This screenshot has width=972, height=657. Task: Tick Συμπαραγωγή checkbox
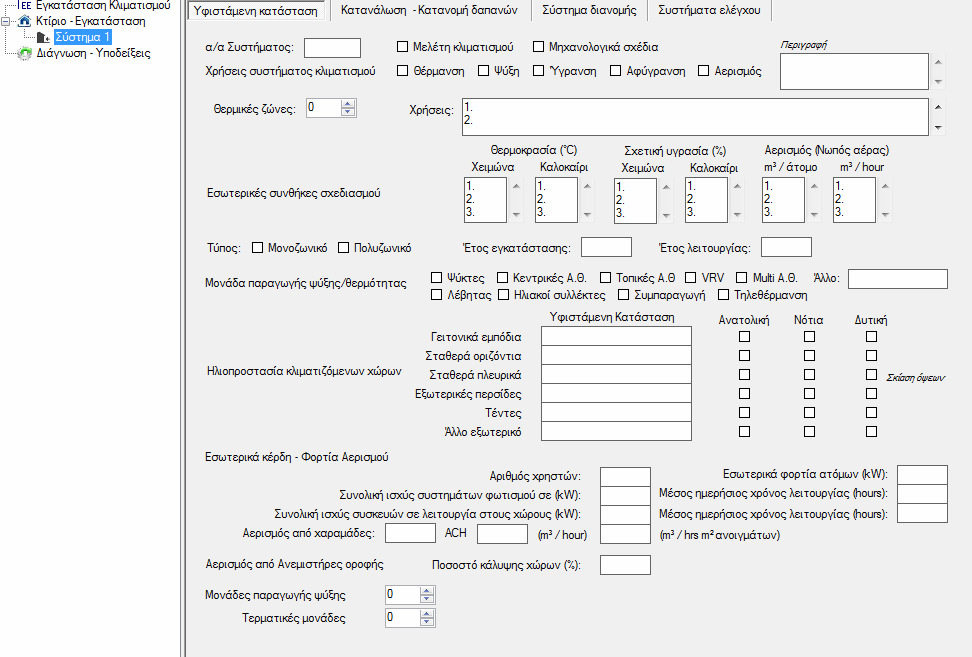click(x=624, y=294)
